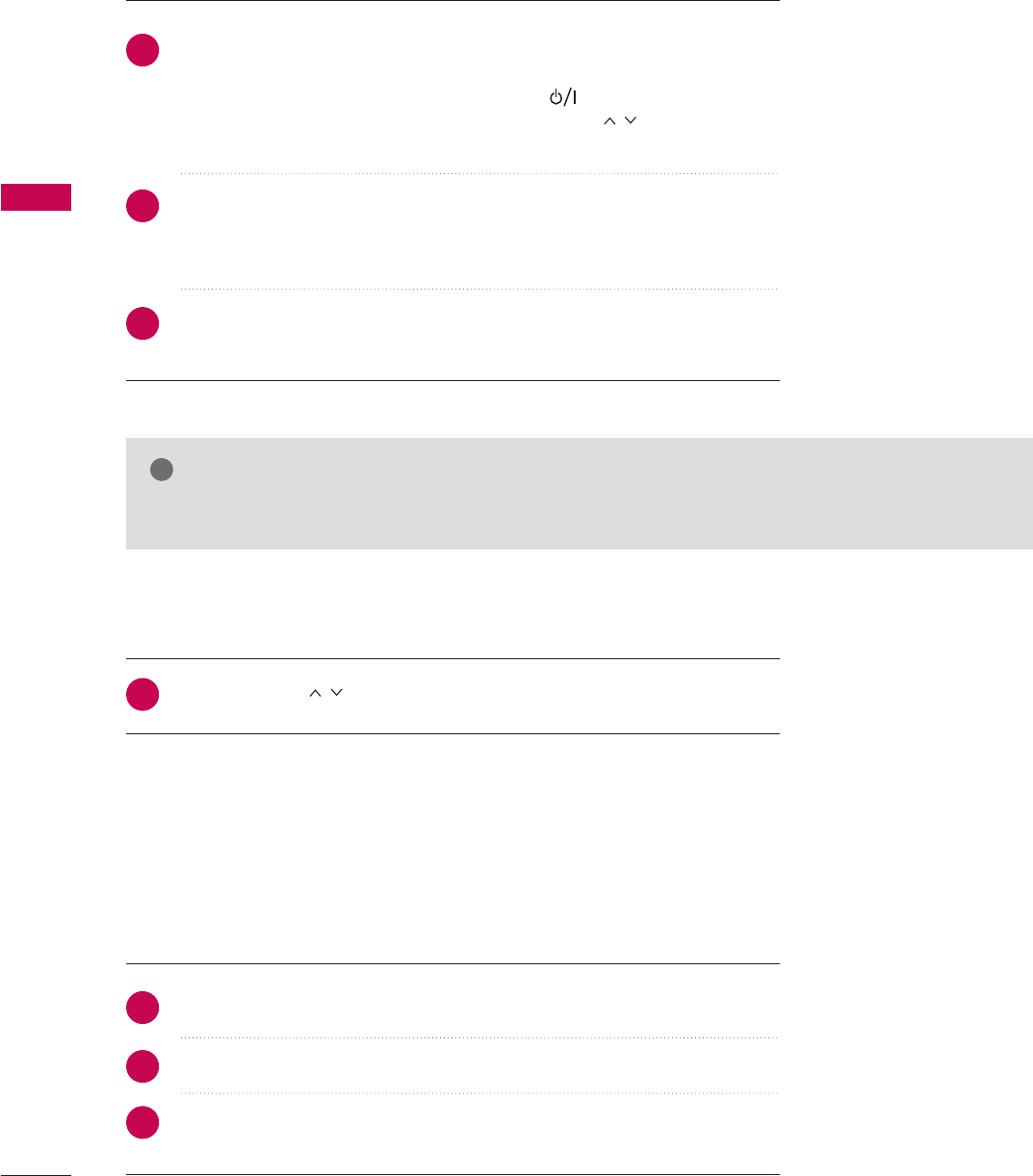Click the second red step circle of top section

click(x=142, y=206)
